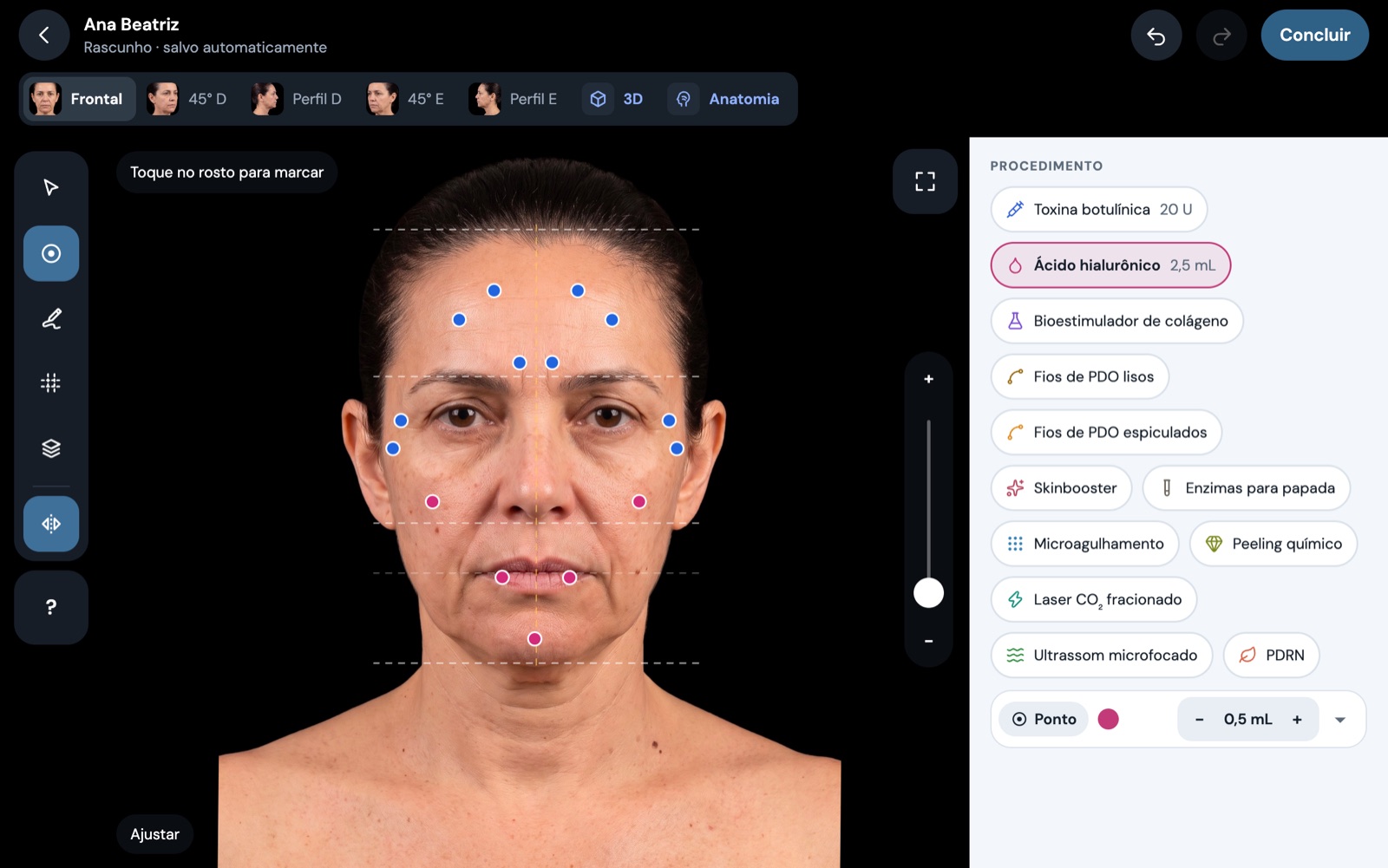Open the help question mark button

(x=51, y=607)
